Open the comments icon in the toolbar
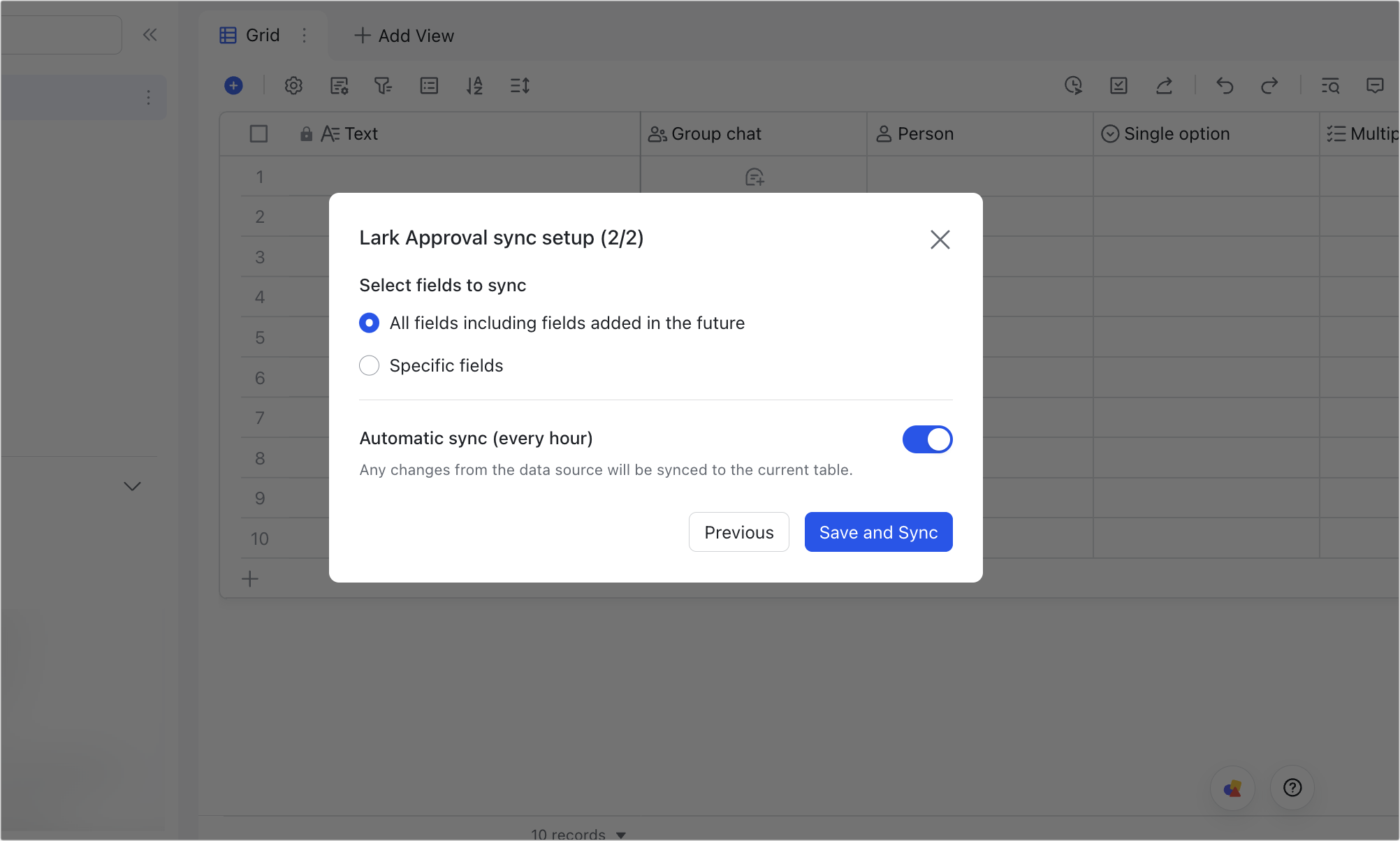 [1375, 85]
